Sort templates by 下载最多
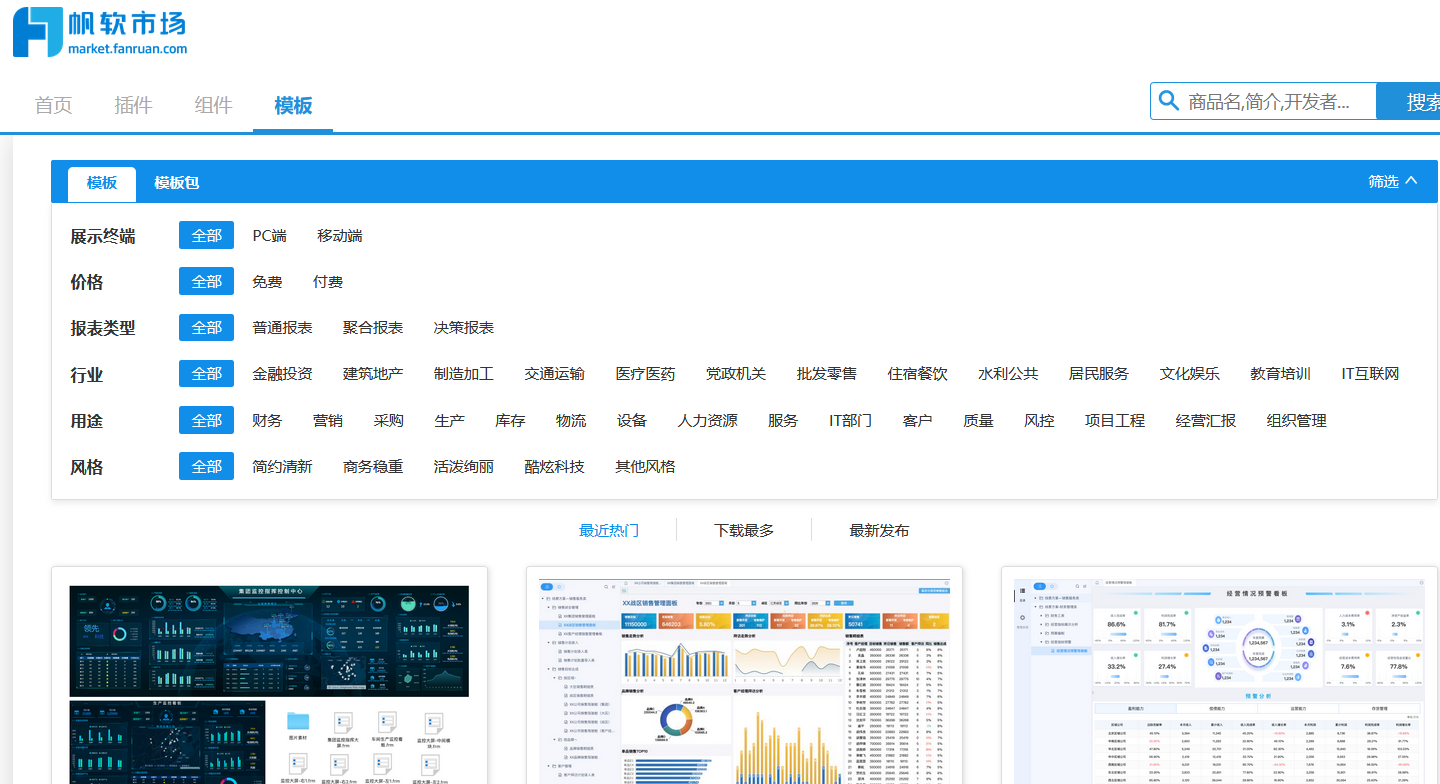Screen dimensions: 1440x784 [x=744, y=531]
